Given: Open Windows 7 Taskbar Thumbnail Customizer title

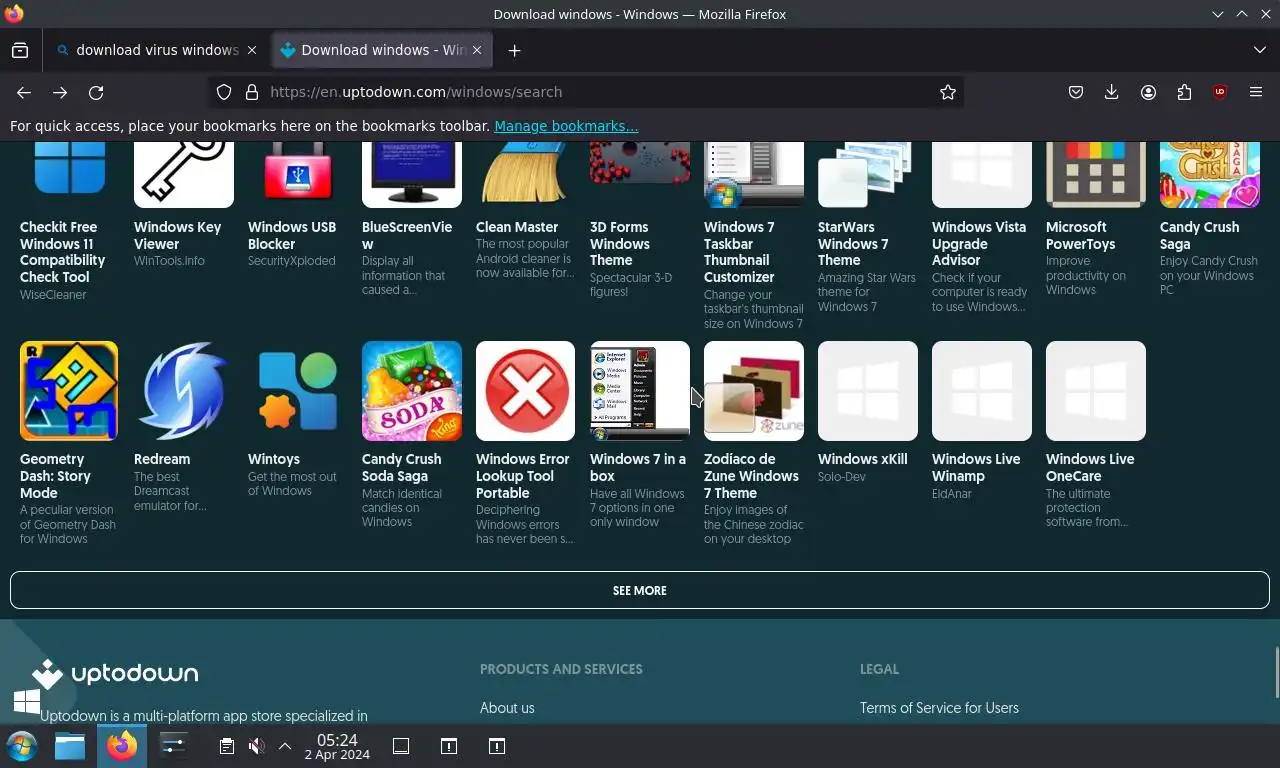Looking at the screenshot, I should pyautogui.click(x=741, y=252).
